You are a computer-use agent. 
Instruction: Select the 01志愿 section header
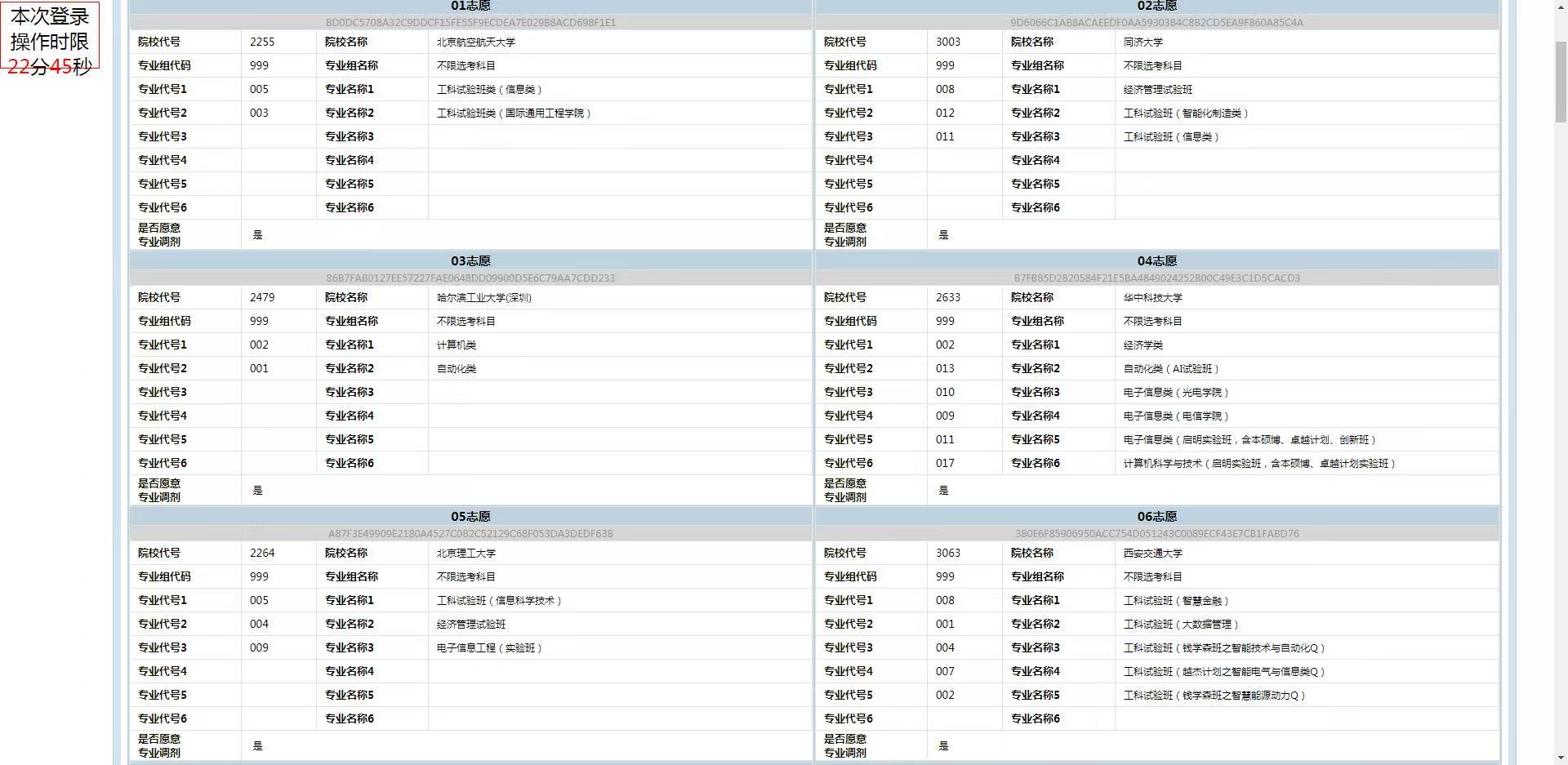click(x=470, y=6)
